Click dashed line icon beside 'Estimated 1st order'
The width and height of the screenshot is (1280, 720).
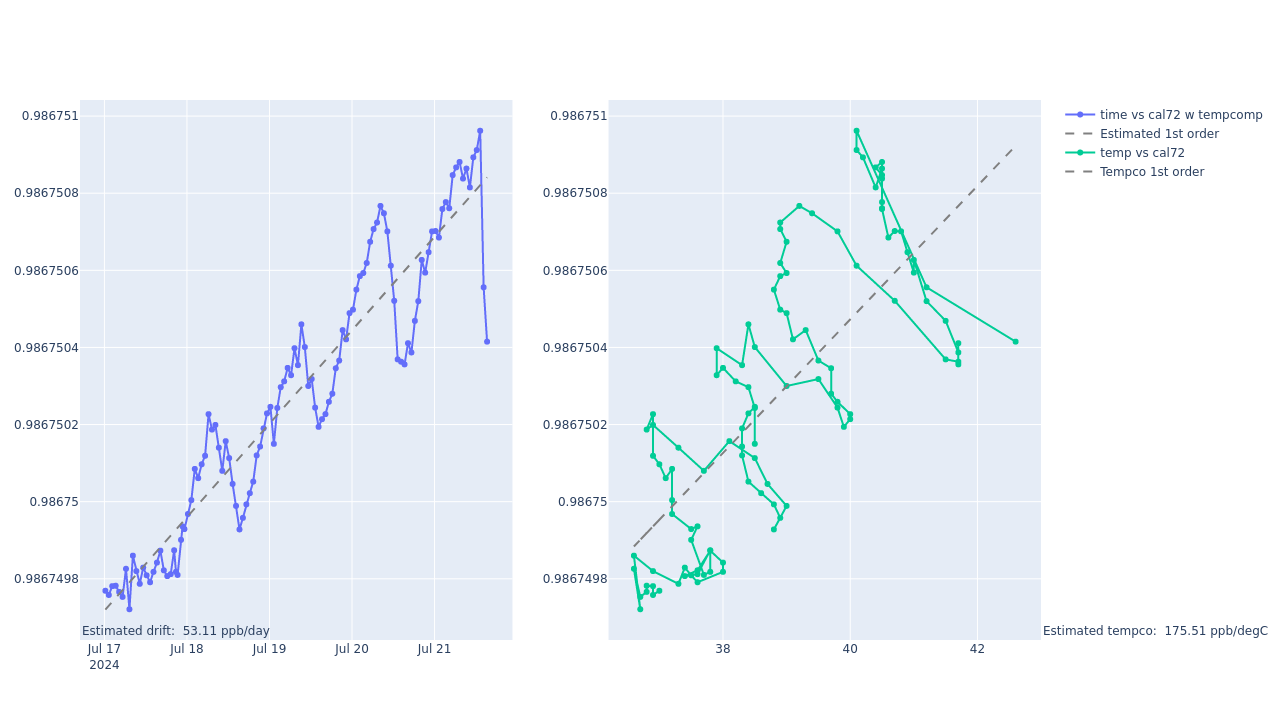(x=1080, y=134)
